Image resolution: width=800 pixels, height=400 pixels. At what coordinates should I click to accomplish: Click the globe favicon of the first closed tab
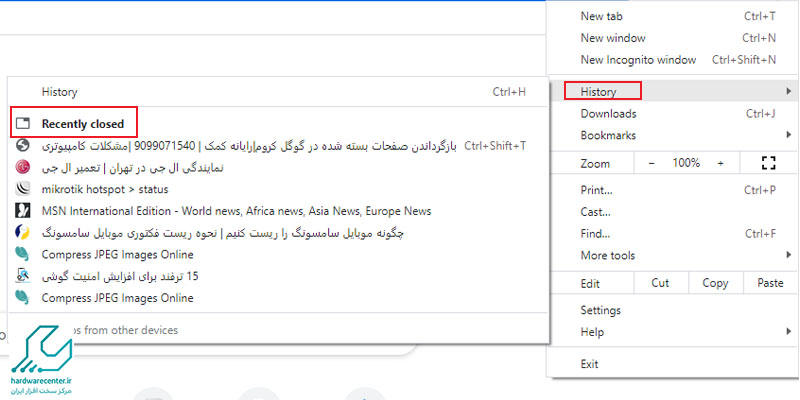click(x=23, y=146)
